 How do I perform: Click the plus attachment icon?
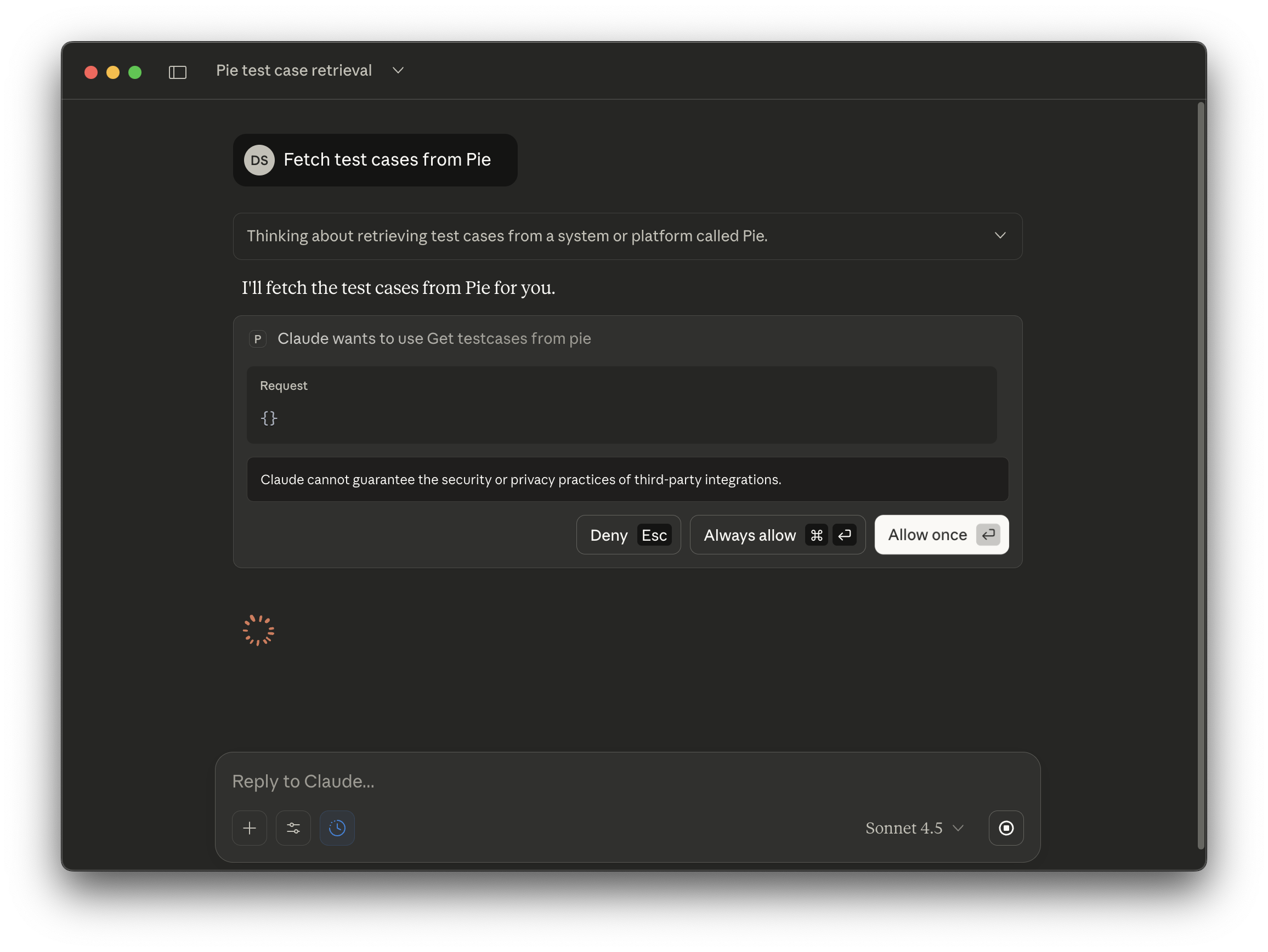250,828
